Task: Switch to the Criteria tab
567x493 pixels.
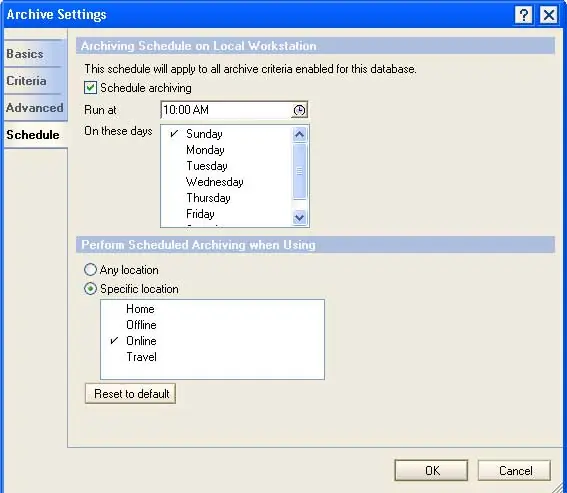Action: pos(34,81)
